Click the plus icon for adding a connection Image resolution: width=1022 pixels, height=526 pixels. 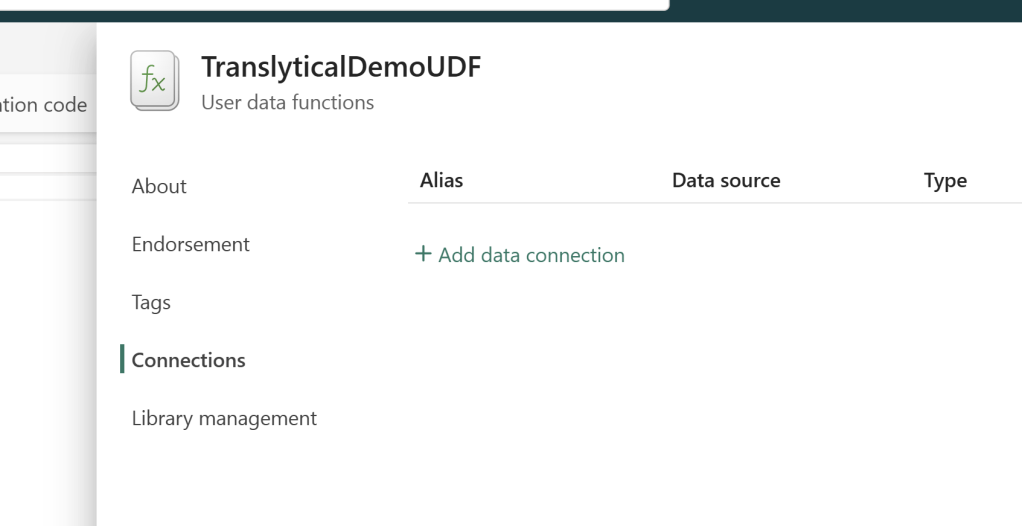pyautogui.click(x=423, y=255)
